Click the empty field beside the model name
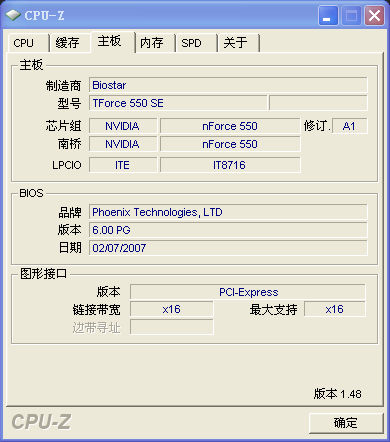This screenshot has width=390, height=442. tap(318, 103)
